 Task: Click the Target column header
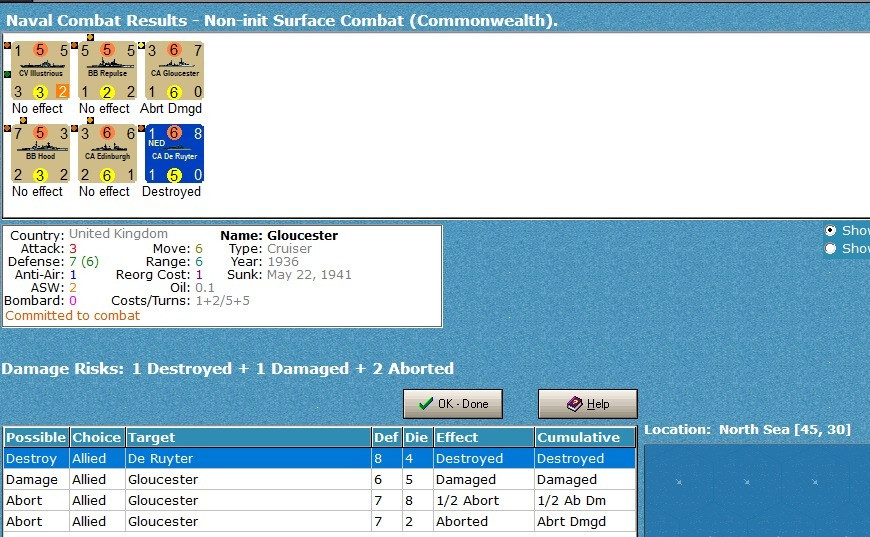pos(248,437)
